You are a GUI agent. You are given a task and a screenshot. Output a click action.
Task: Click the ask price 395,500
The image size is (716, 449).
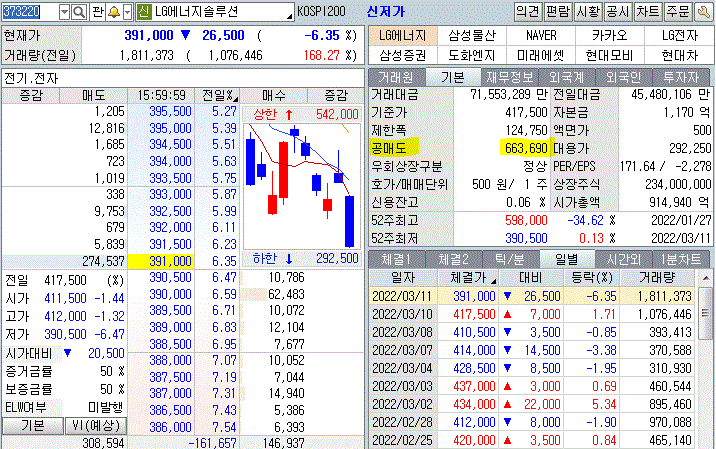(170, 111)
